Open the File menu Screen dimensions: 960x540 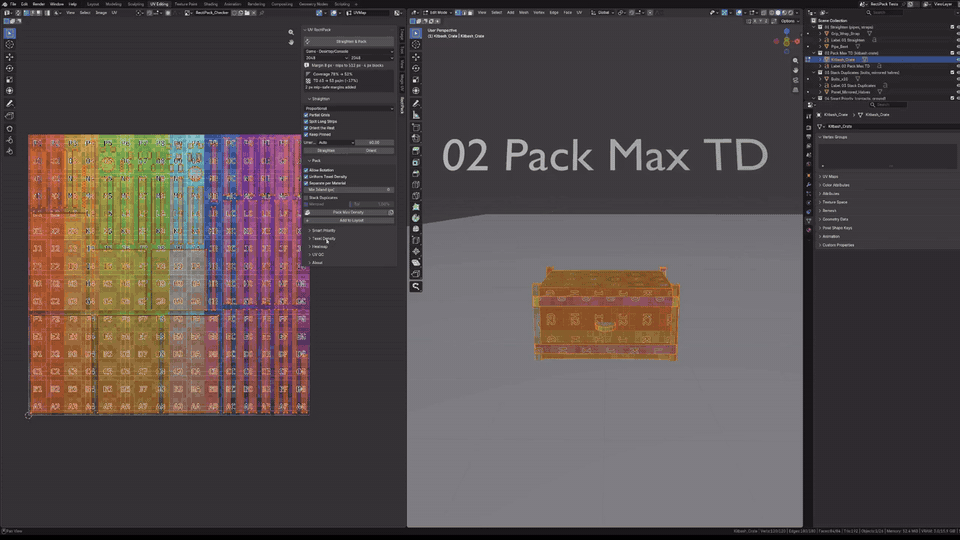[13, 4]
